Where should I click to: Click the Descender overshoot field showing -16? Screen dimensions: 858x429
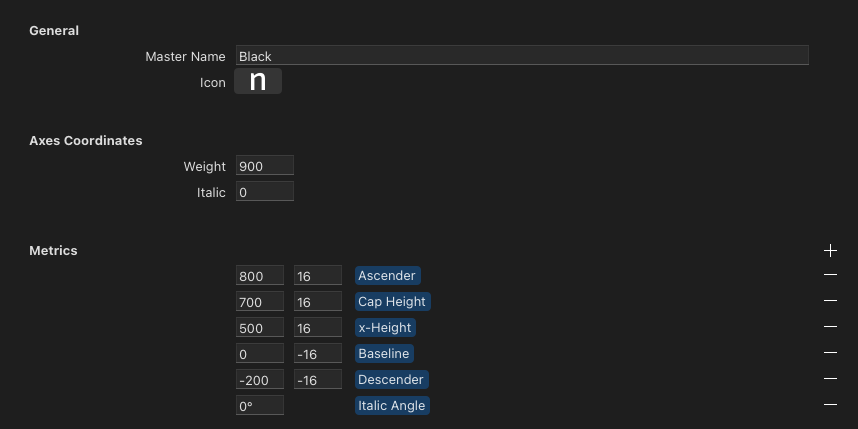click(317, 380)
